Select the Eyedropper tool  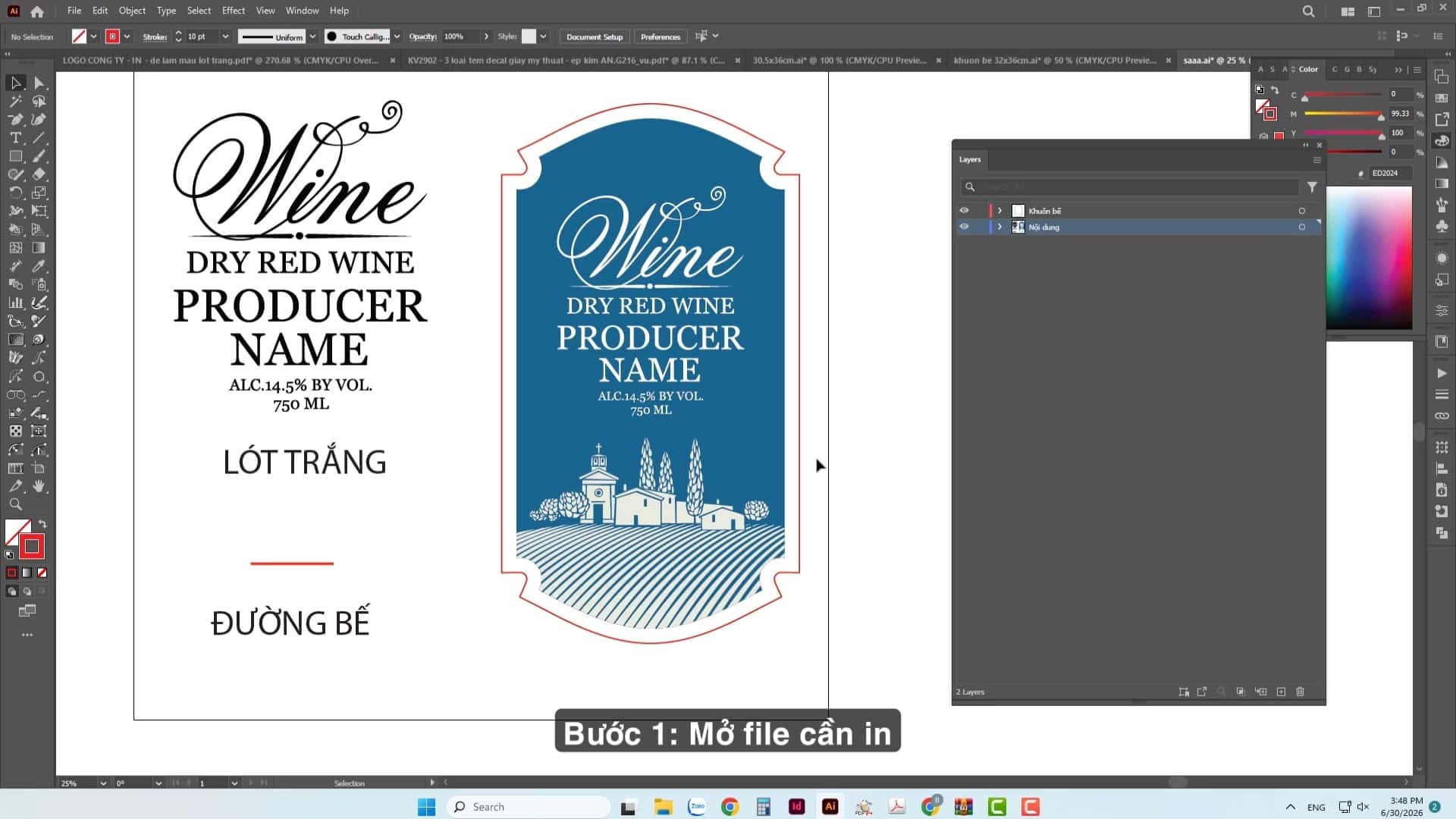click(39, 266)
